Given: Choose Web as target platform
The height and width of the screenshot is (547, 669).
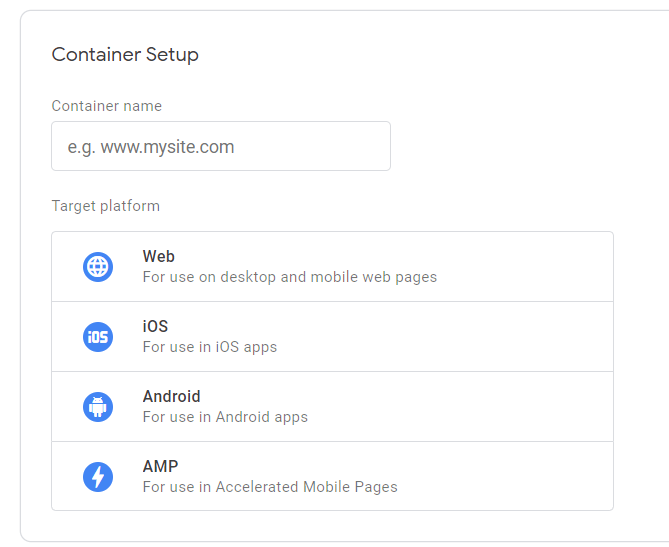Looking at the screenshot, I should [x=332, y=267].
